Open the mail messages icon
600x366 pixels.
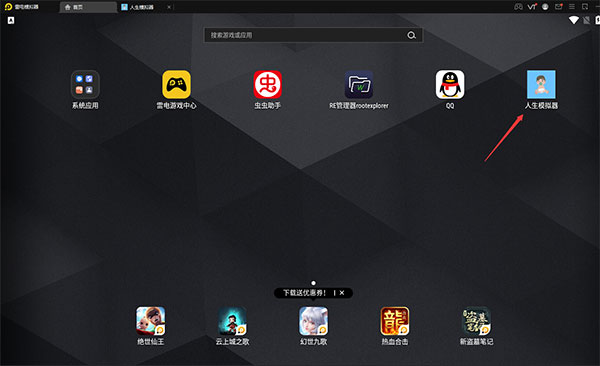(558, 7)
